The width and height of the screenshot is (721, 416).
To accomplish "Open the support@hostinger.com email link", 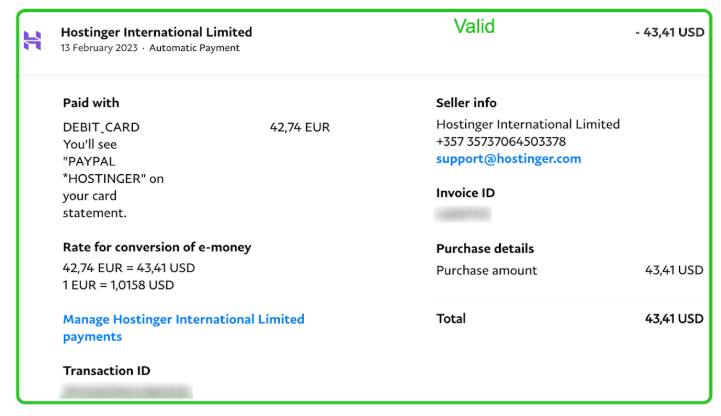I will click(508, 159).
